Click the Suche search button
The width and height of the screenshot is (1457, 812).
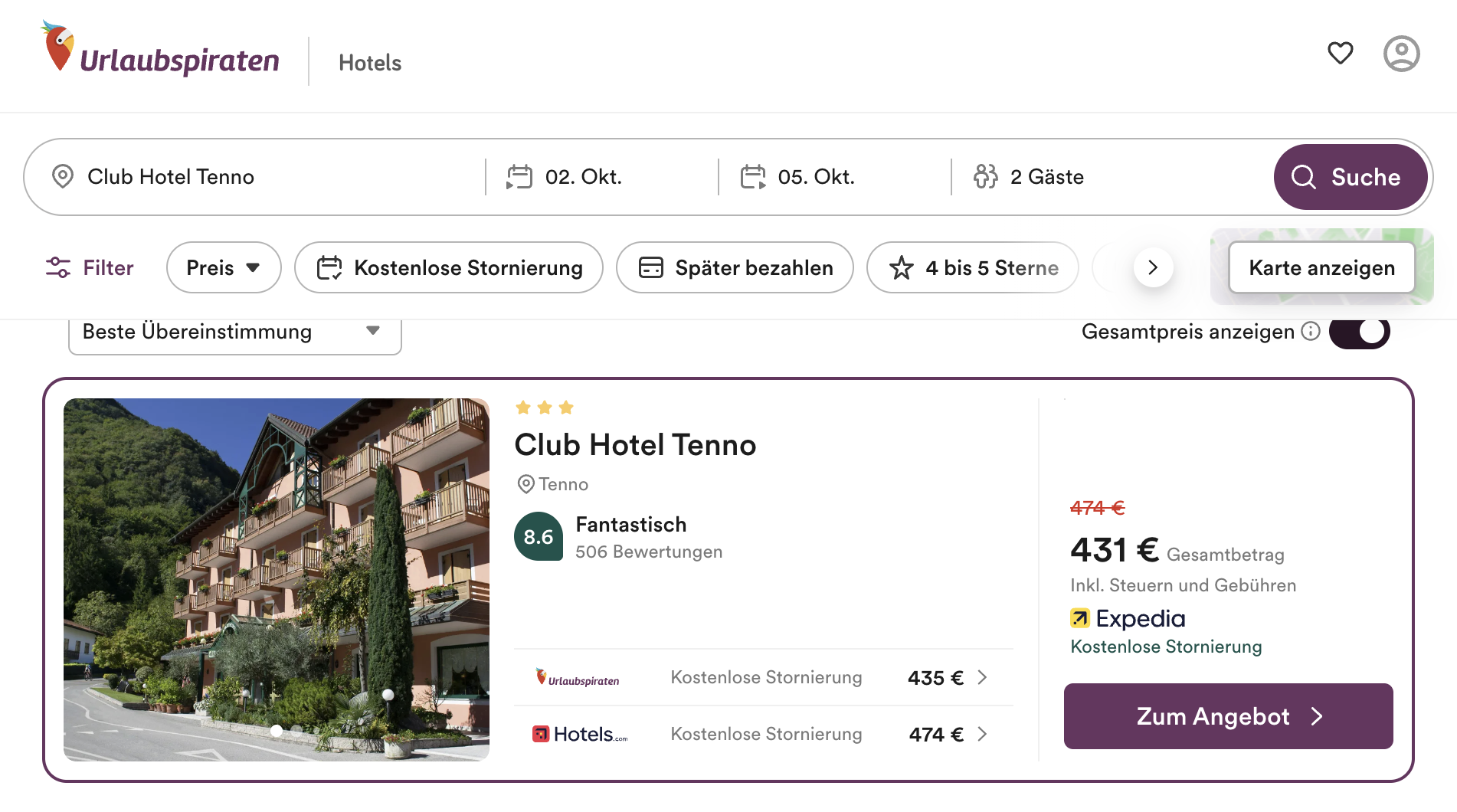click(1350, 177)
